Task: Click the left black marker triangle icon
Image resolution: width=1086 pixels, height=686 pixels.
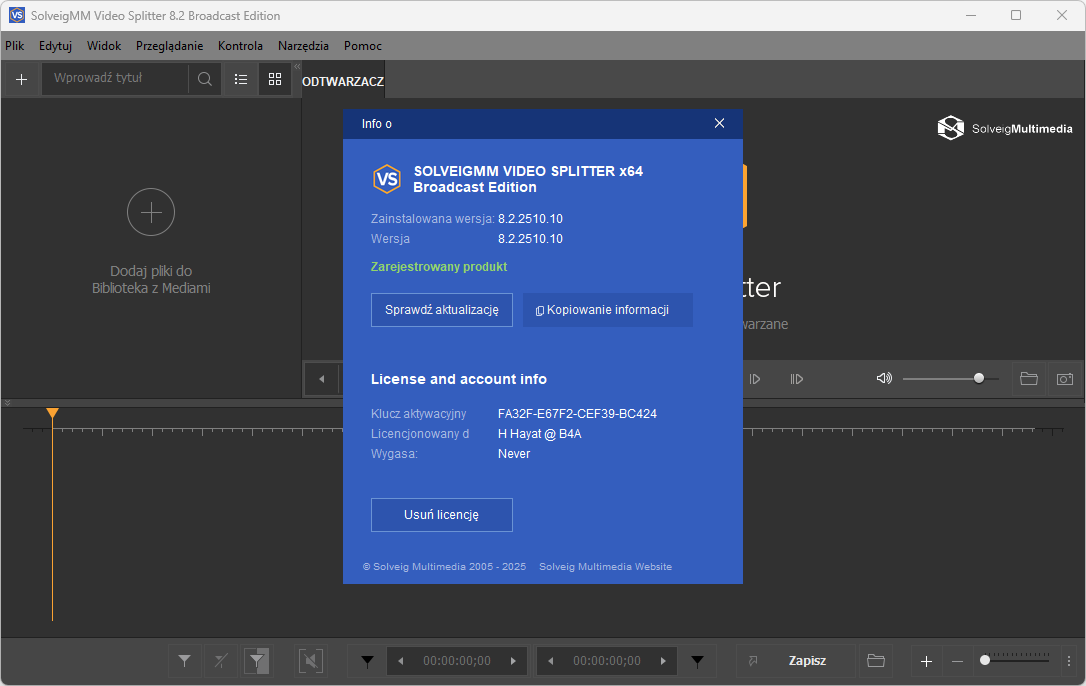Action: tap(368, 662)
